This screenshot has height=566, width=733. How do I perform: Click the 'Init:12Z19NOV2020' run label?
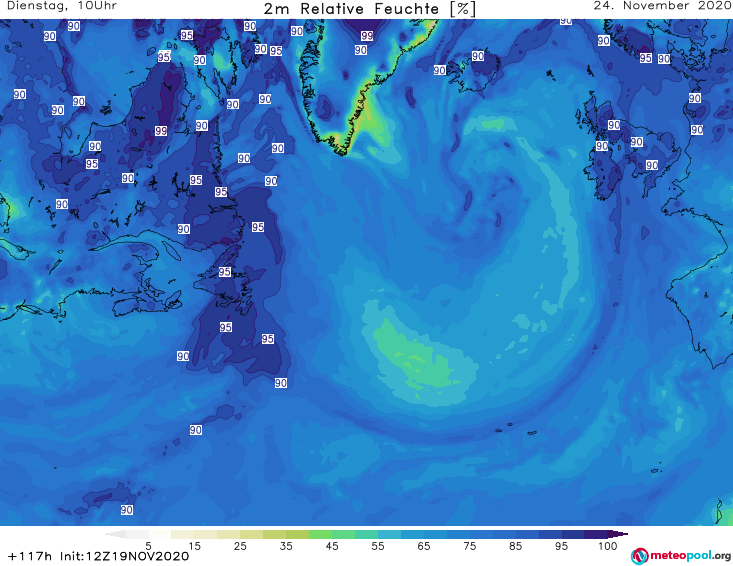pos(124,556)
